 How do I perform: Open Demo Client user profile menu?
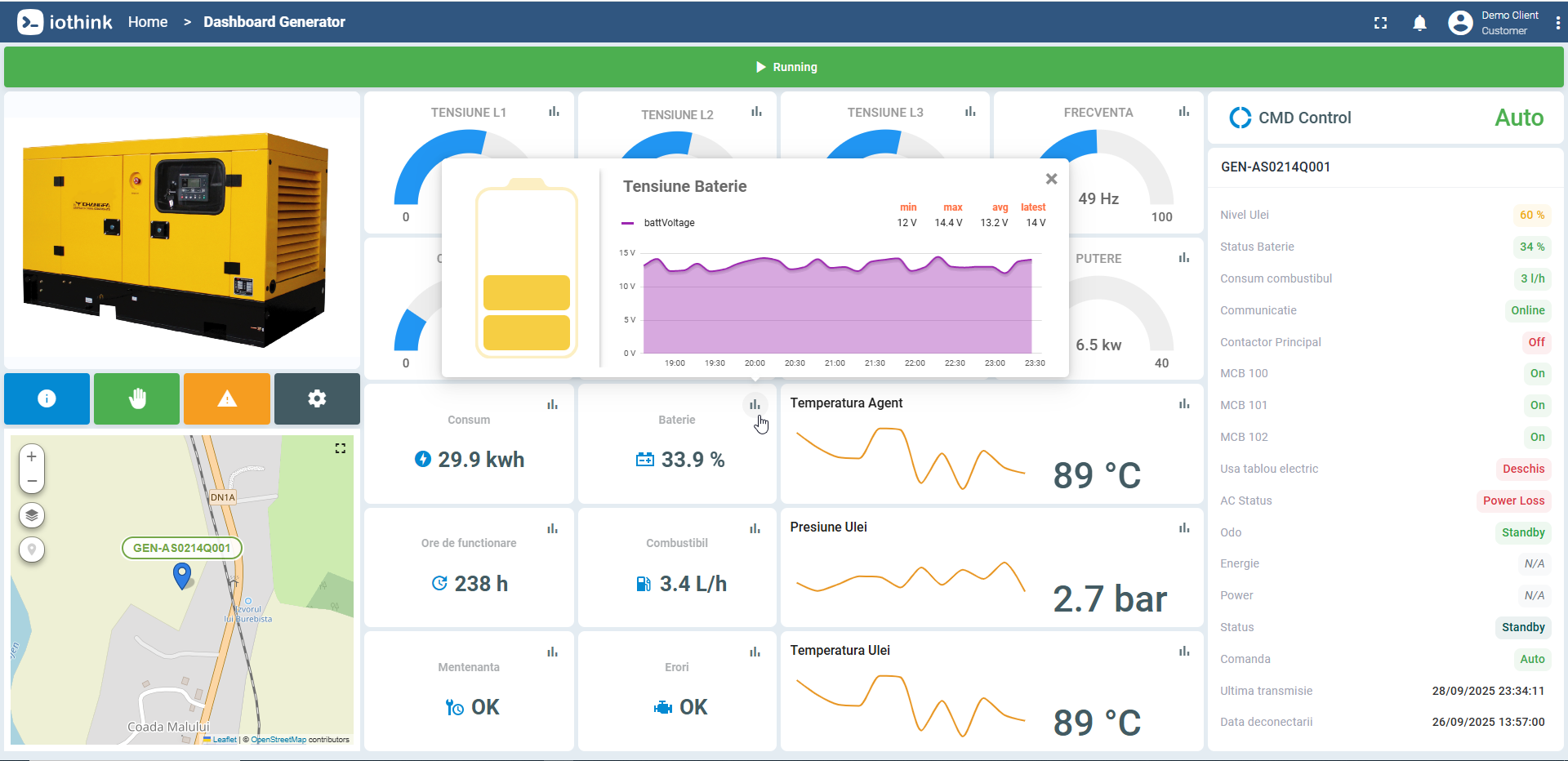[1494, 23]
